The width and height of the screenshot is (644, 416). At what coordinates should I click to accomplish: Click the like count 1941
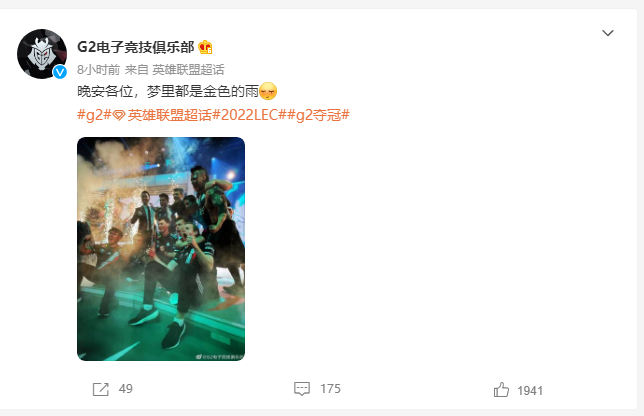pyautogui.click(x=530, y=391)
